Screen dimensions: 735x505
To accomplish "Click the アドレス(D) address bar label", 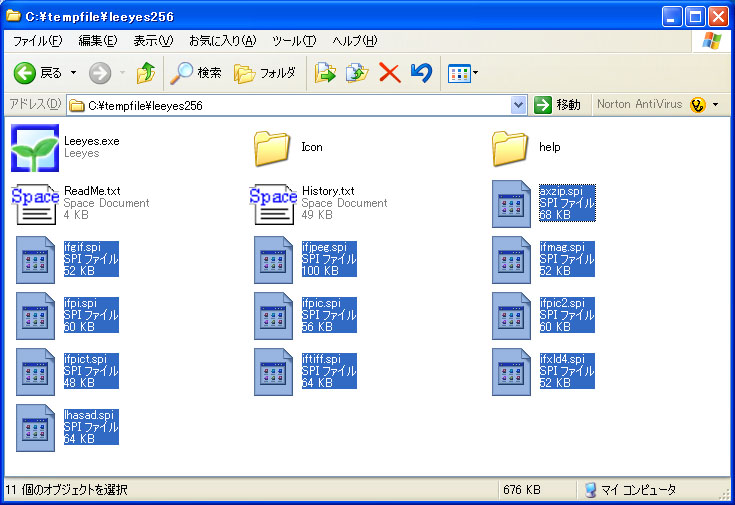I will [36, 104].
